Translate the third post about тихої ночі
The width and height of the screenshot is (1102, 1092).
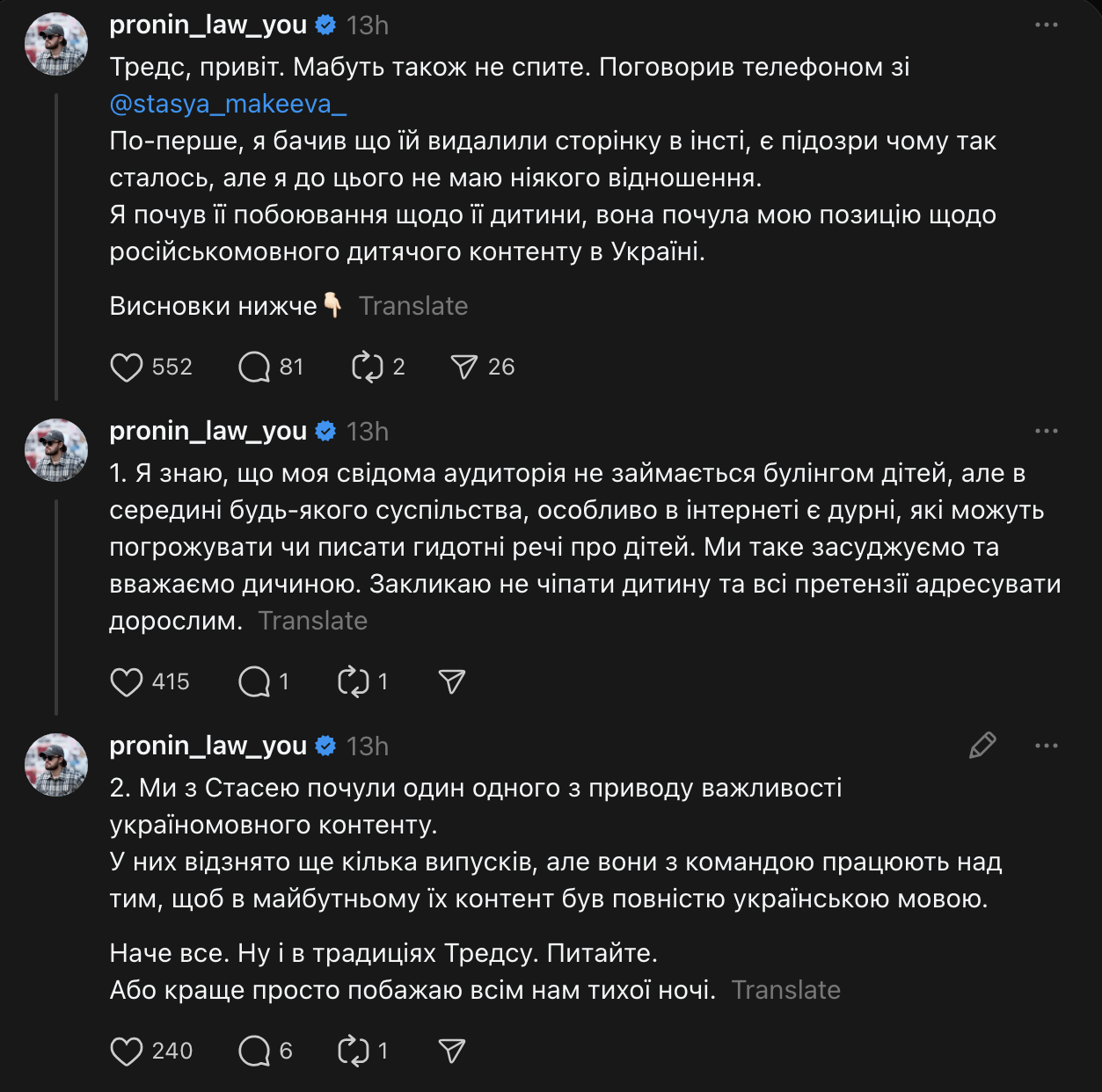pos(785,990)
